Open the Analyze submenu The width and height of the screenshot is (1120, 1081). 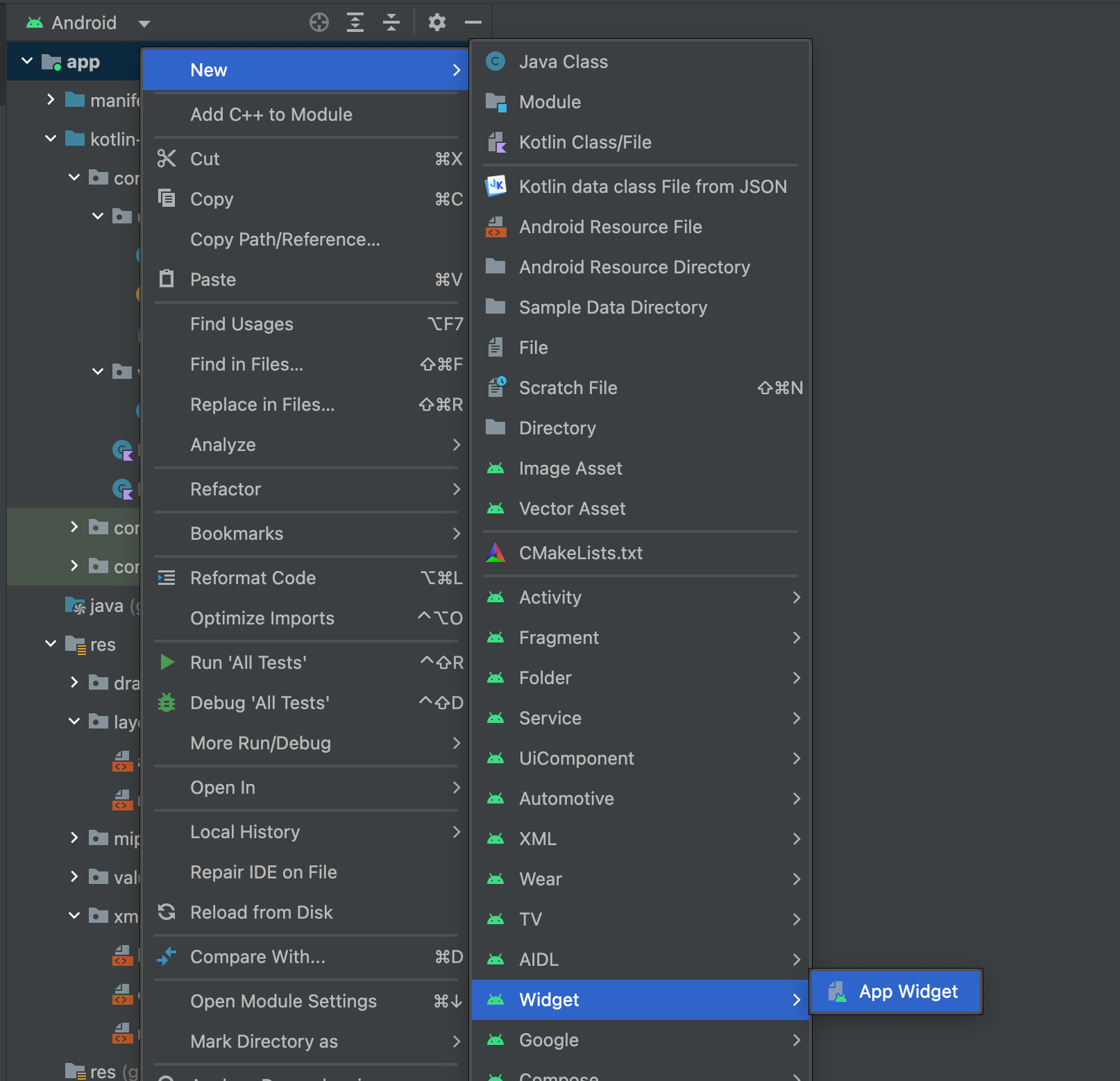click(x=305, y=445)
